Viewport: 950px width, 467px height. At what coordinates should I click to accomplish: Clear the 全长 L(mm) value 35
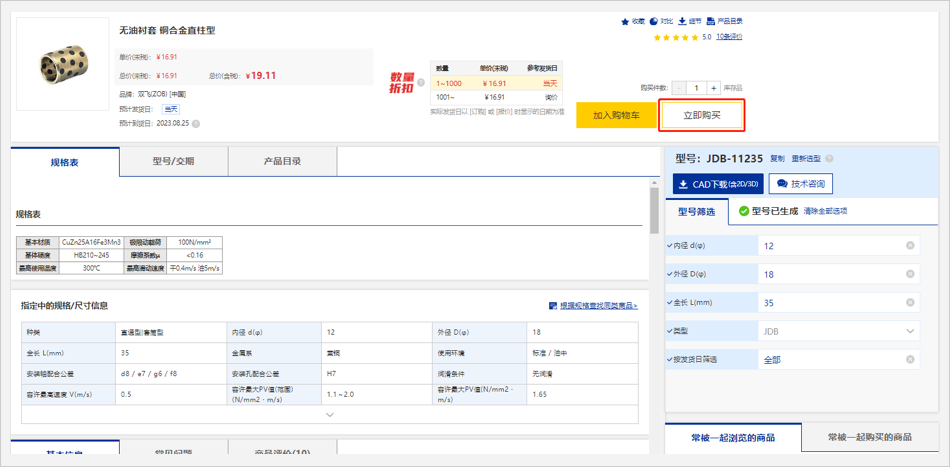tap(910, 302)
